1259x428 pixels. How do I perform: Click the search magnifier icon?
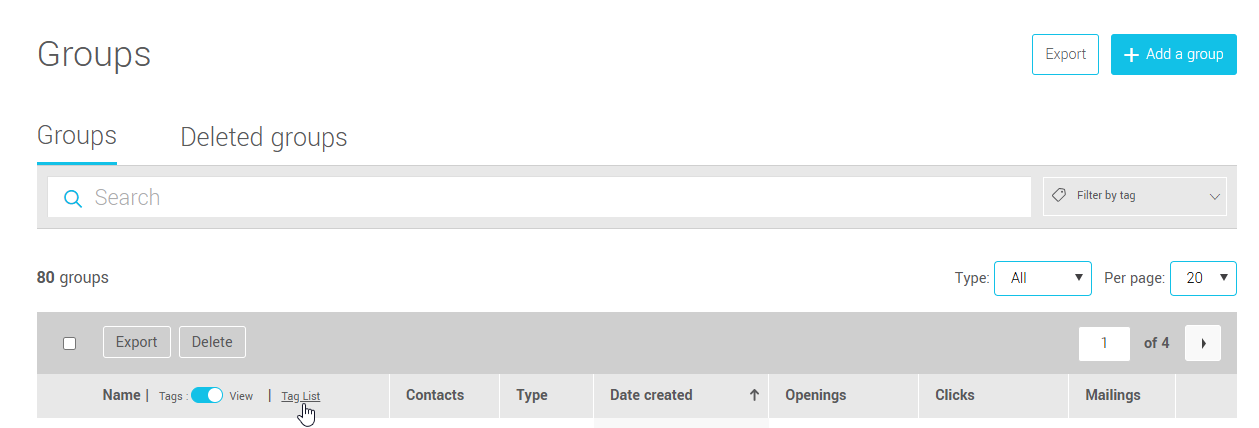point(72,198)
